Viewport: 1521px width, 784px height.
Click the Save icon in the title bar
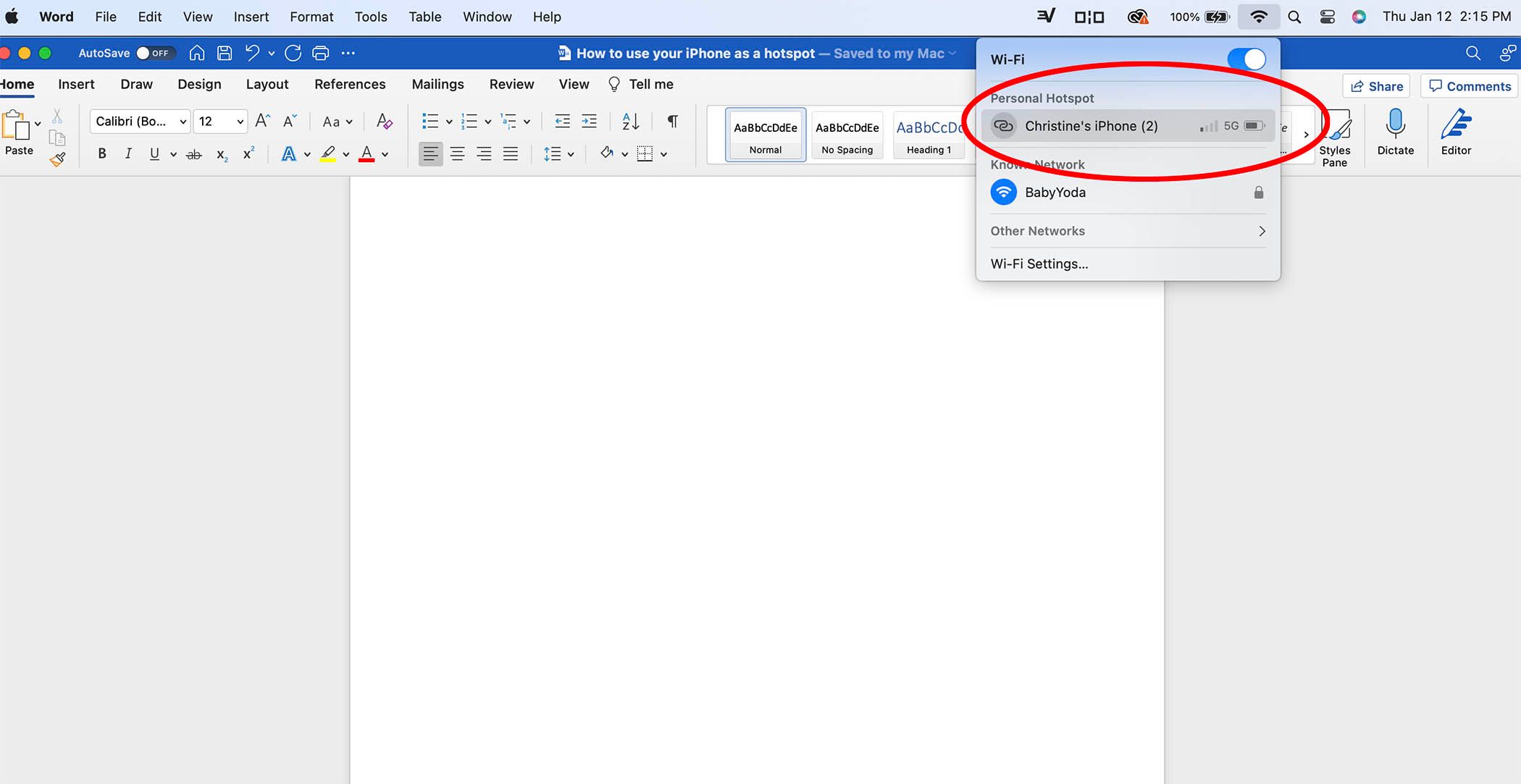pyautogui.click(x=225, y=53)
